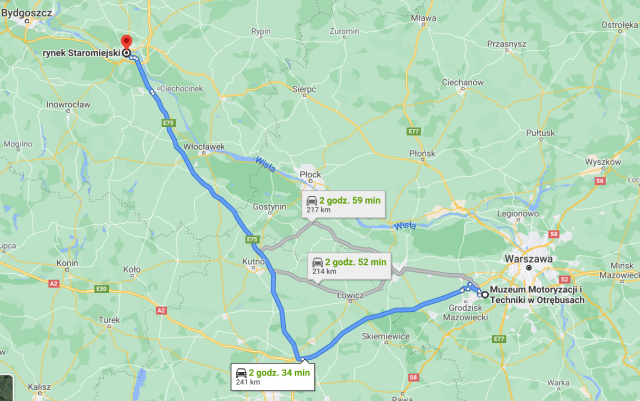The height and width of the screenshot is (401, 640).
Task: Select the 2 godz. 59 min route
Action: pyautogui.click(x=343, y=204)
